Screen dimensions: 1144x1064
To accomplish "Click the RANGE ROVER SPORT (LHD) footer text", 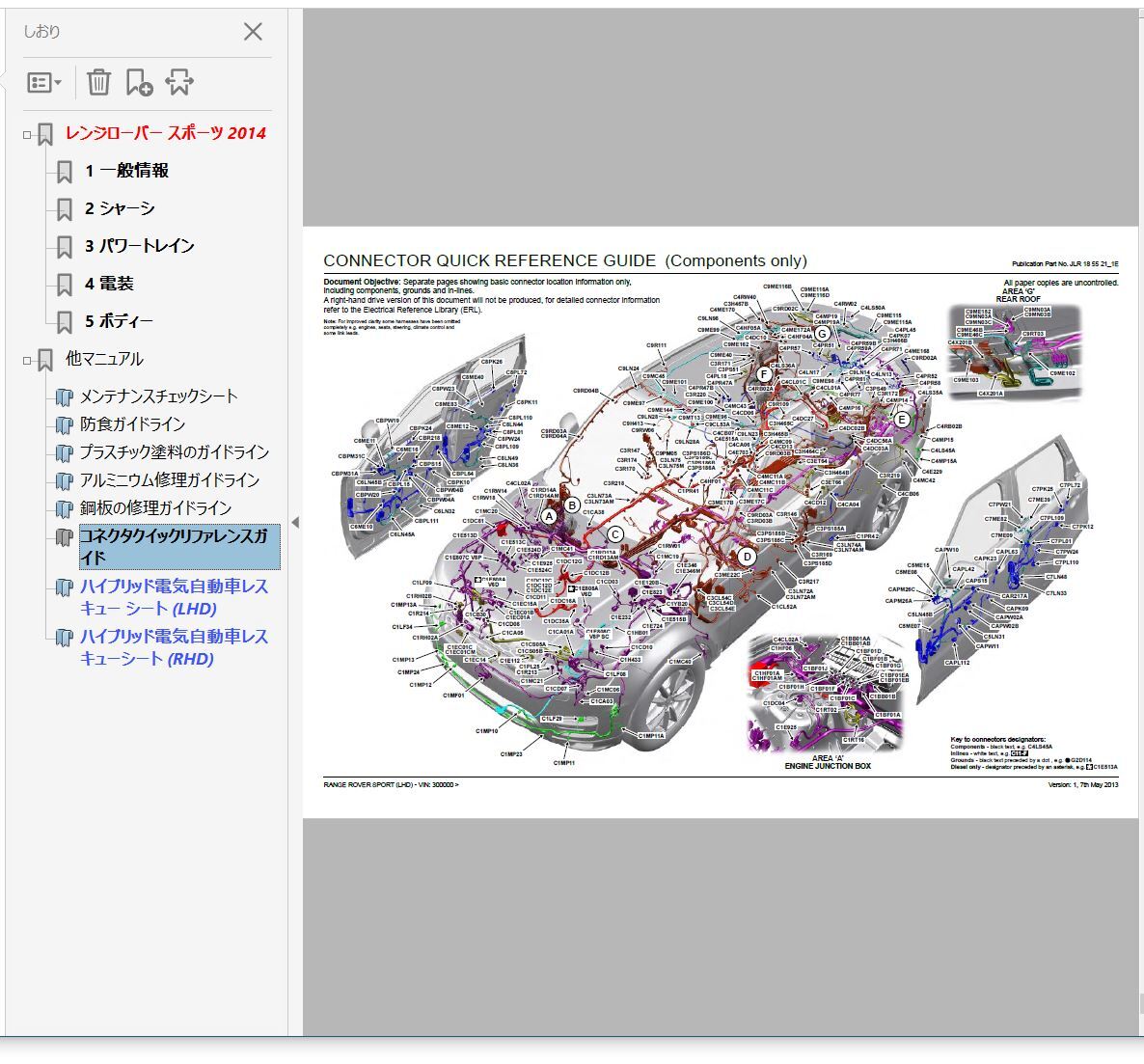I will (x=391, y=785).
